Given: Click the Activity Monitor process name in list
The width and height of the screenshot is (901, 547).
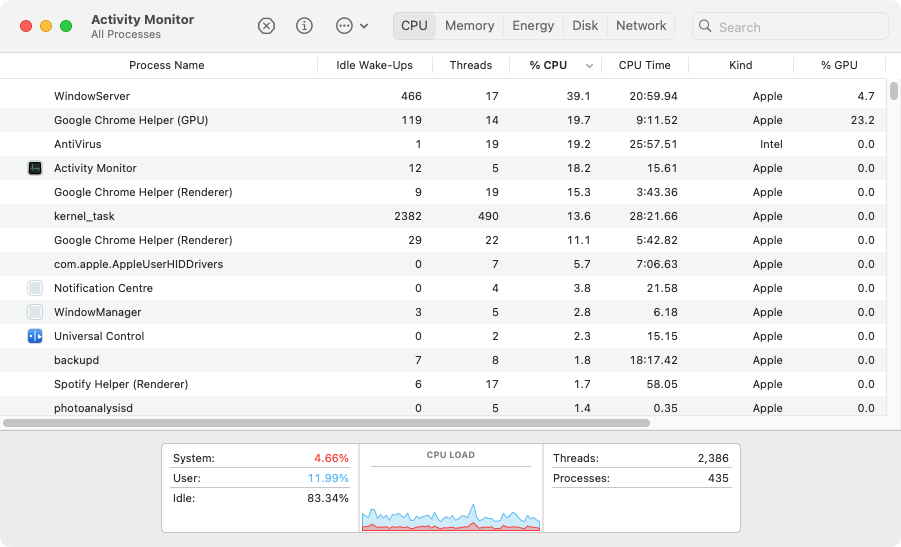Looking at the screenshot, I should pos(95,168).
